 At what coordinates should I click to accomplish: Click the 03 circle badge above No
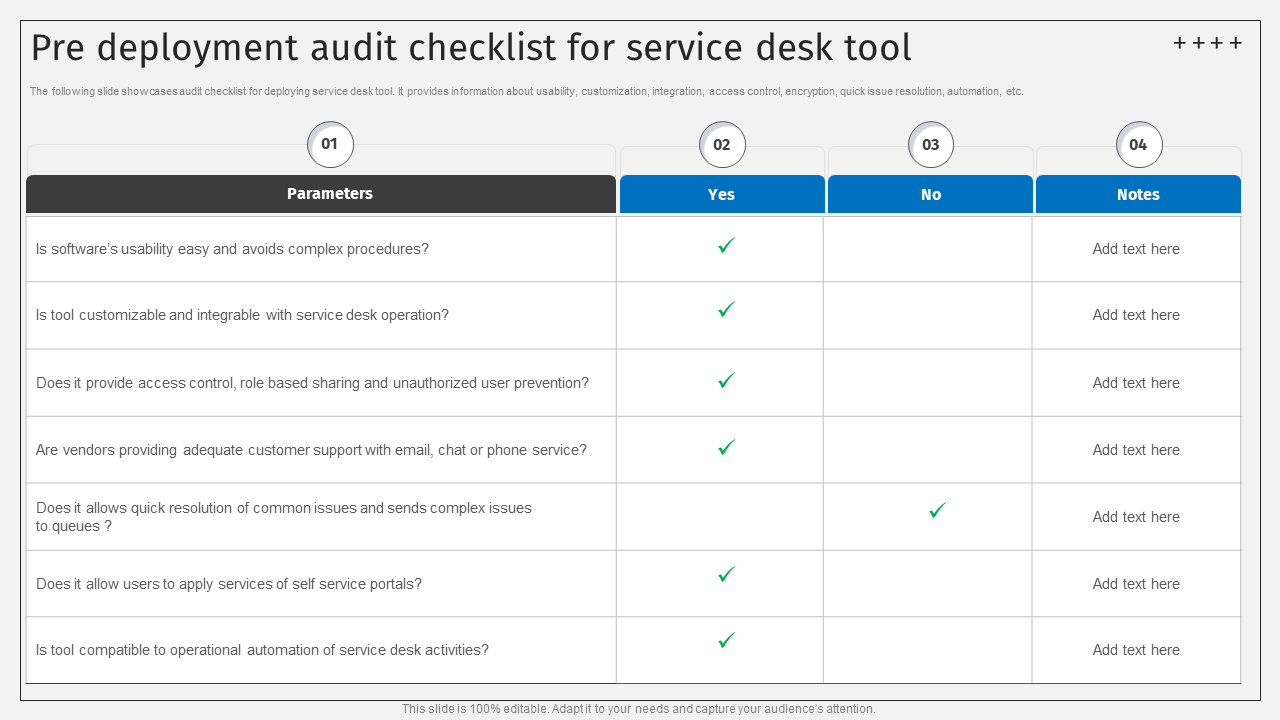pyautogui.click(x=930, y=144)
